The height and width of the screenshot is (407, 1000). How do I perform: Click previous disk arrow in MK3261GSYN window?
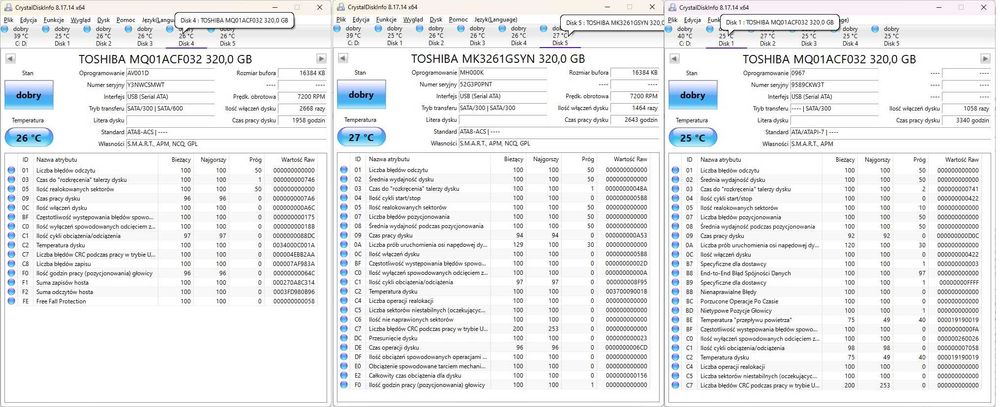(342, 59)
